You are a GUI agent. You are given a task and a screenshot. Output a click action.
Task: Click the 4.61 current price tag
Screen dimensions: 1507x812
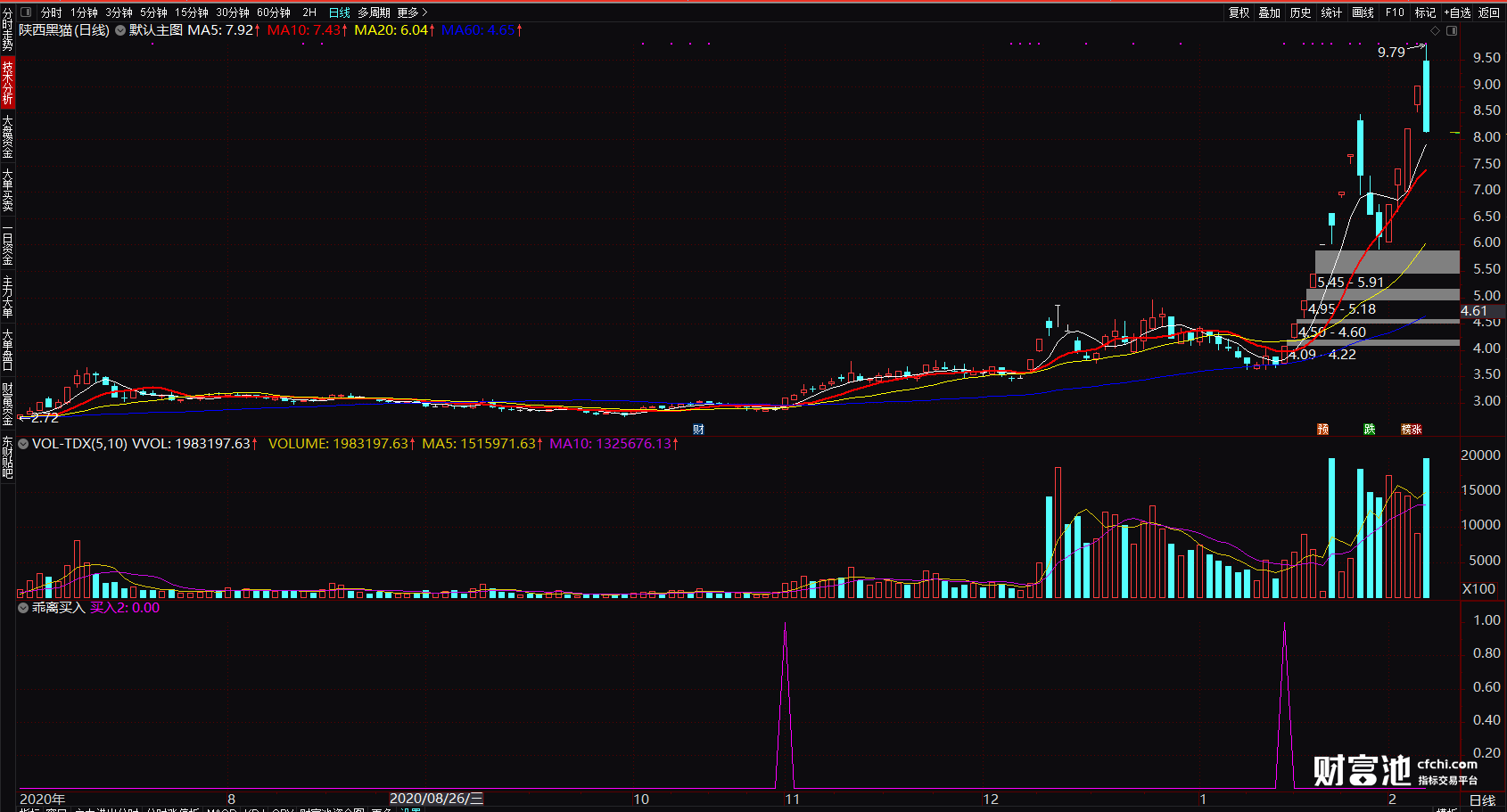[x=1481, y=311]
